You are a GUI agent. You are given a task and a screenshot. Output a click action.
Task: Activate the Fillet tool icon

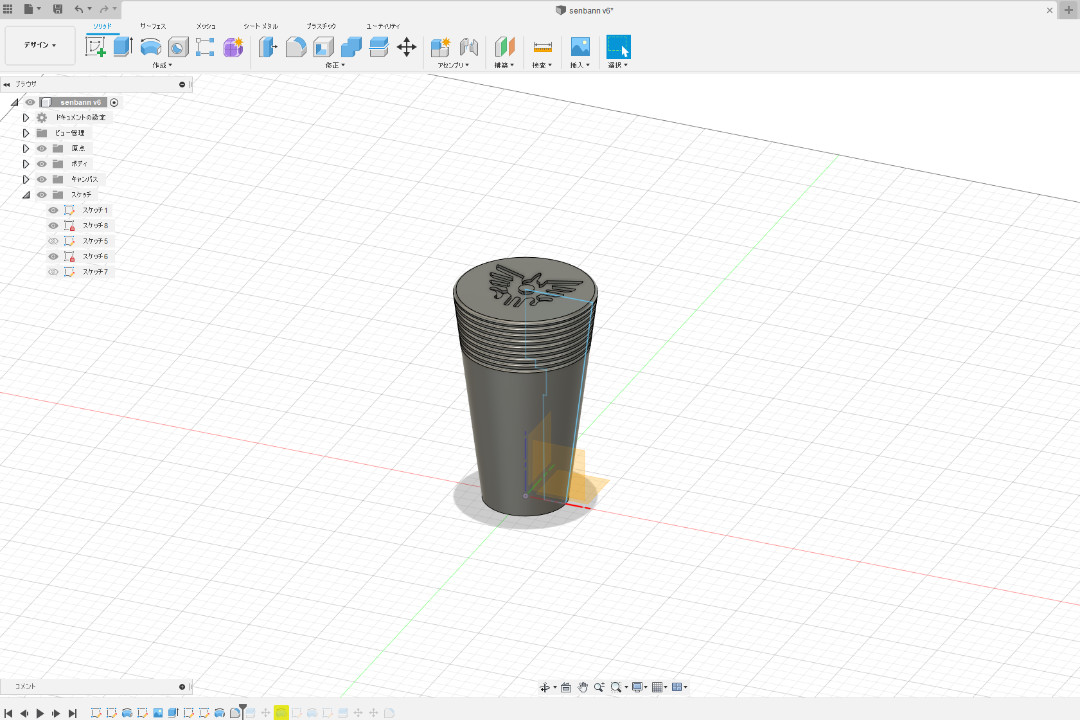296,47
